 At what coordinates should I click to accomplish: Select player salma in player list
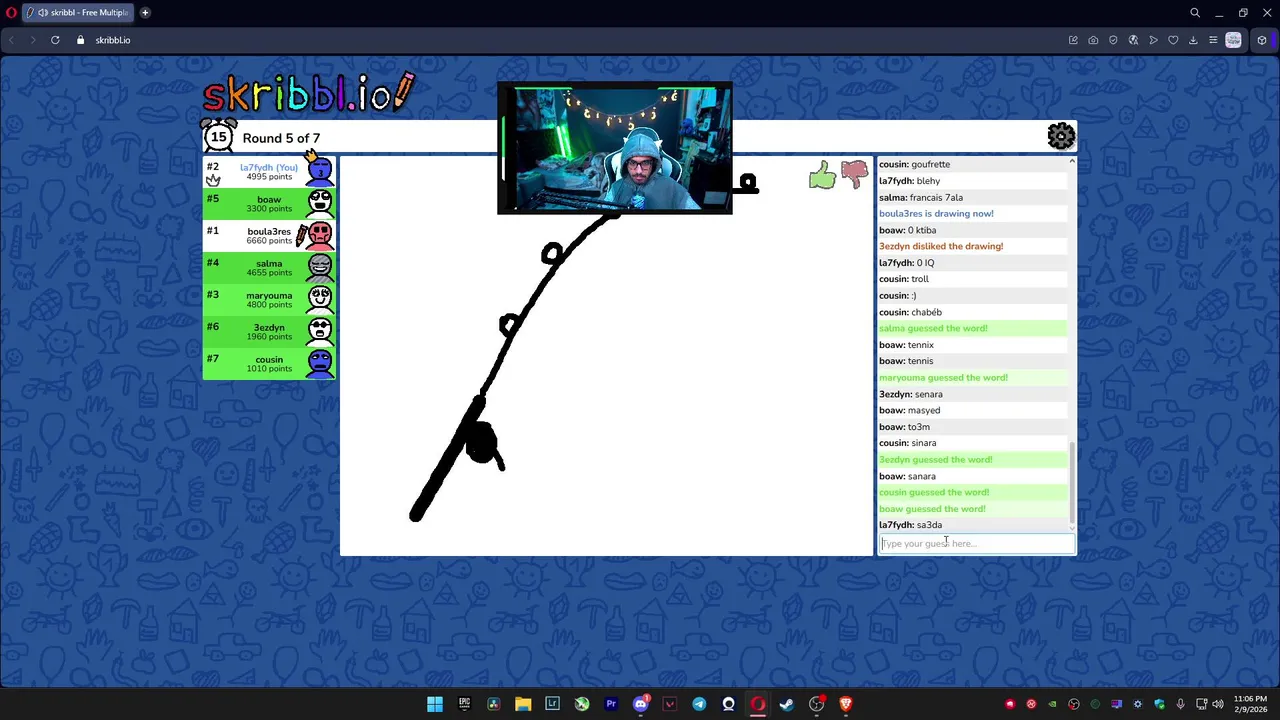coord(269,268)
